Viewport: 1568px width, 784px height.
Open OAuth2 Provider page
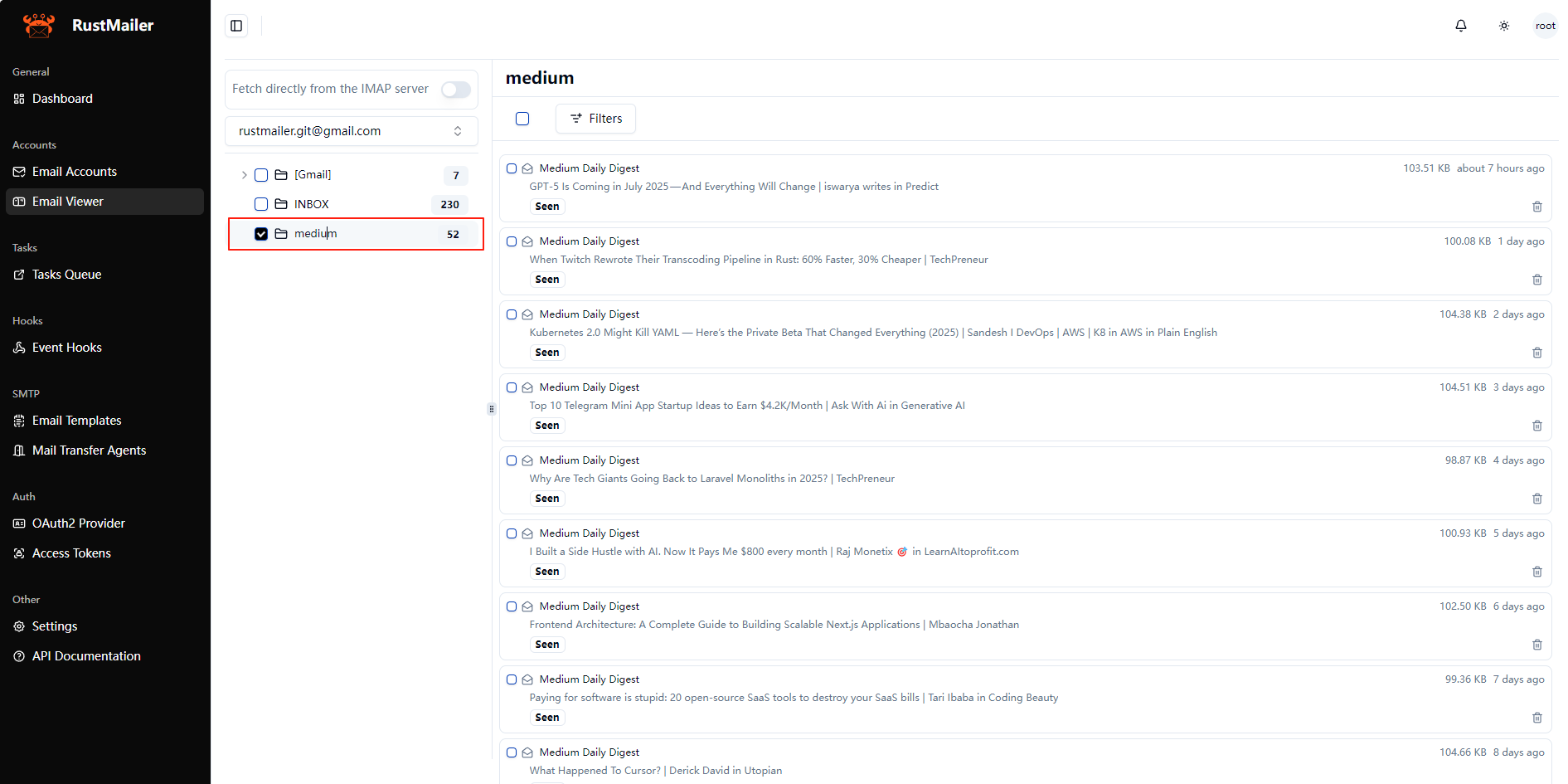pyautogui.click(x=105, y=523)
